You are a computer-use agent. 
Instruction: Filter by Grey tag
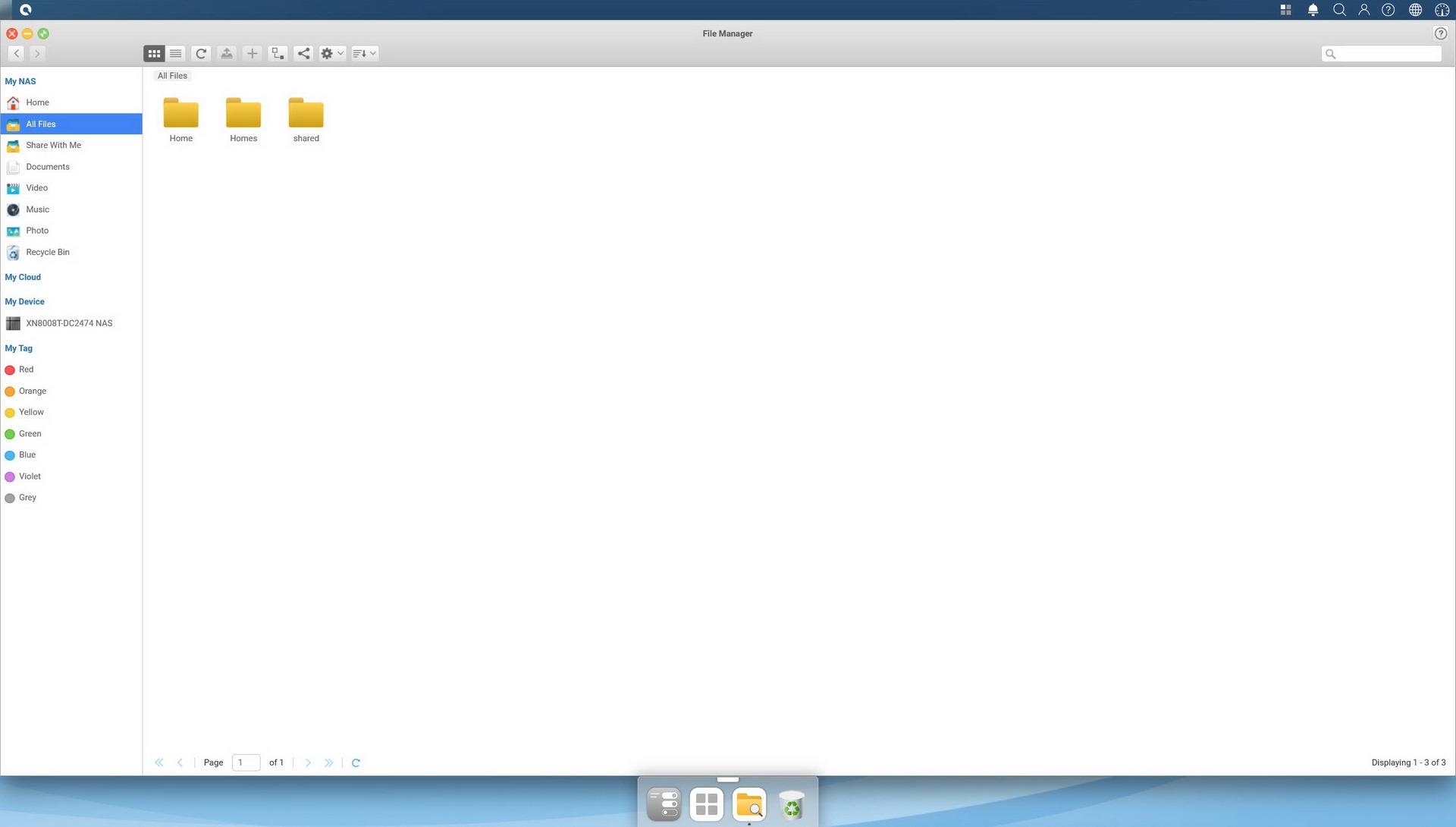71,498
